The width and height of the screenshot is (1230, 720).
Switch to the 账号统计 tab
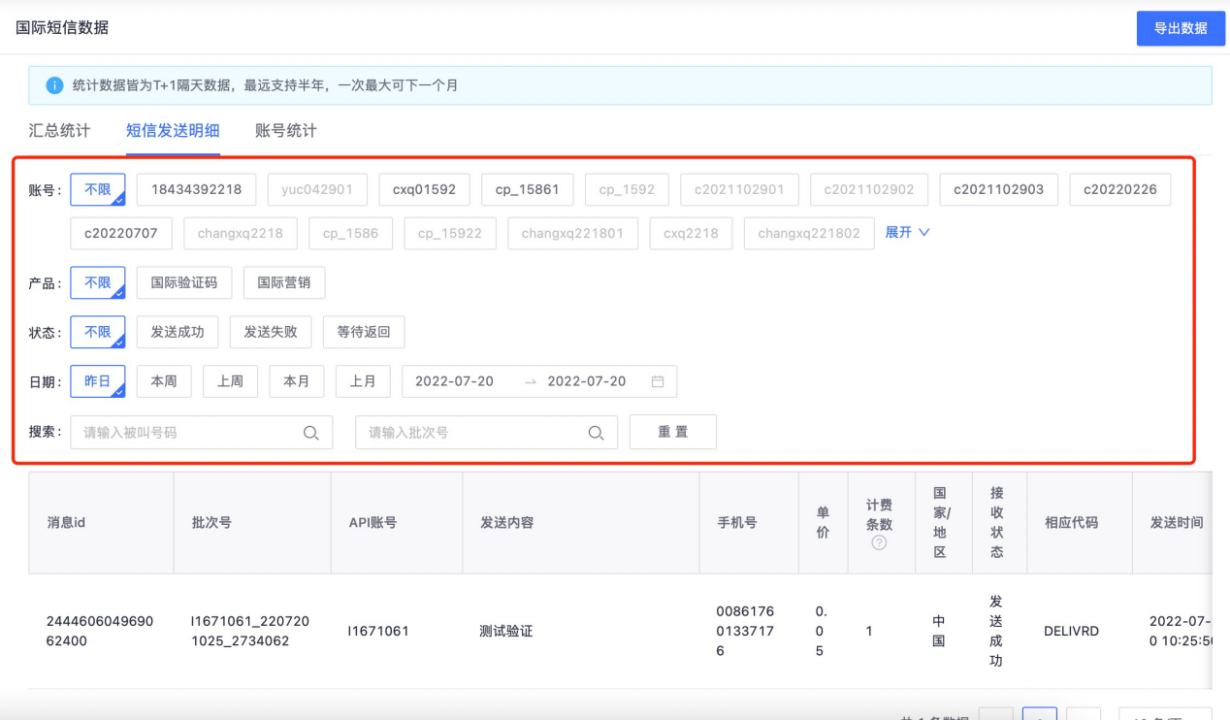pyautogui.click(x=286, y=131)
